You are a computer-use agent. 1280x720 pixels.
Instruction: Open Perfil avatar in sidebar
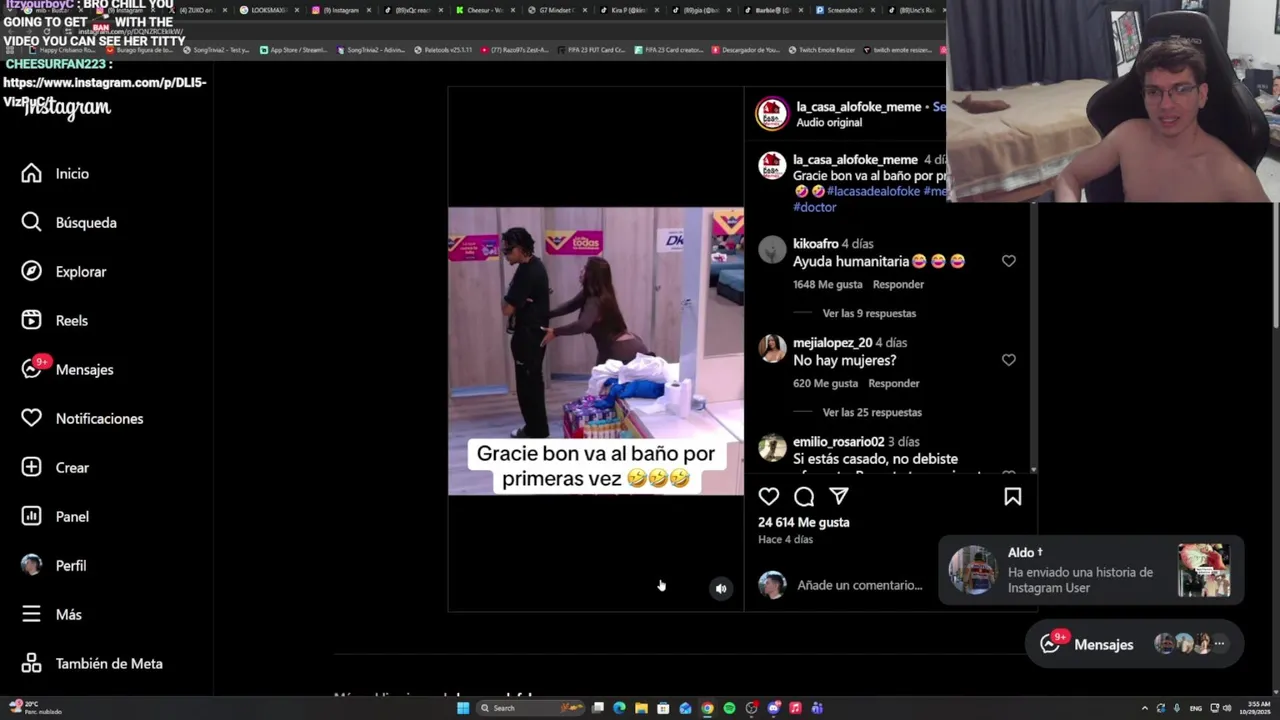coord(32,566)
